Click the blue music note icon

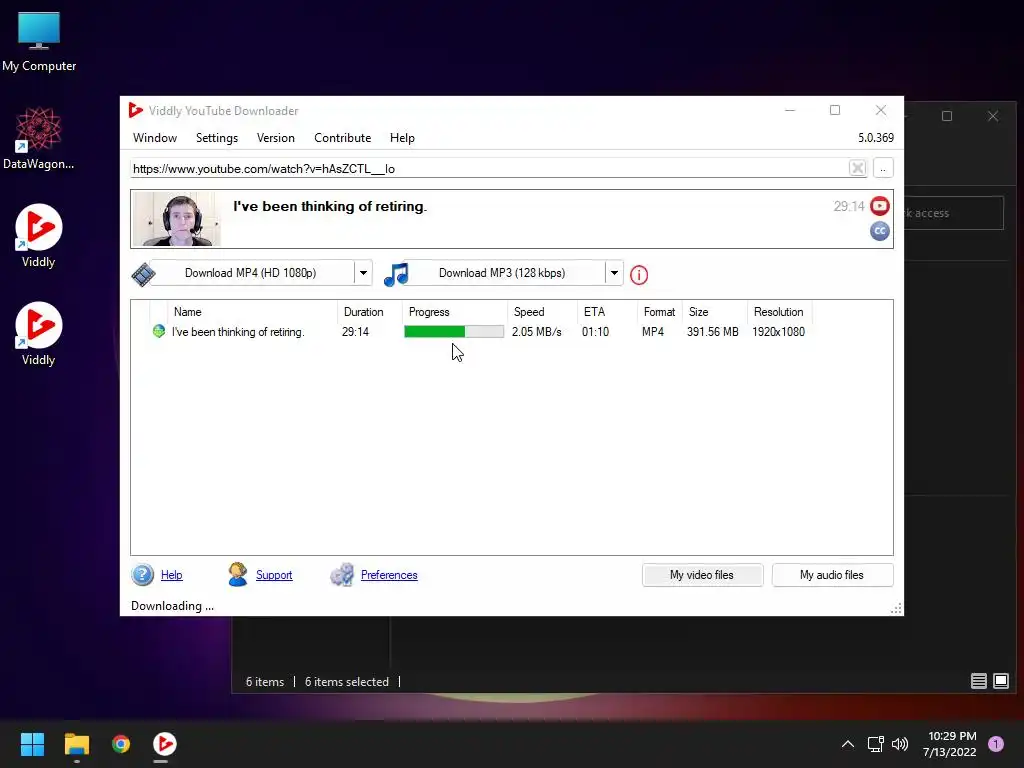(x=396, y=274)
